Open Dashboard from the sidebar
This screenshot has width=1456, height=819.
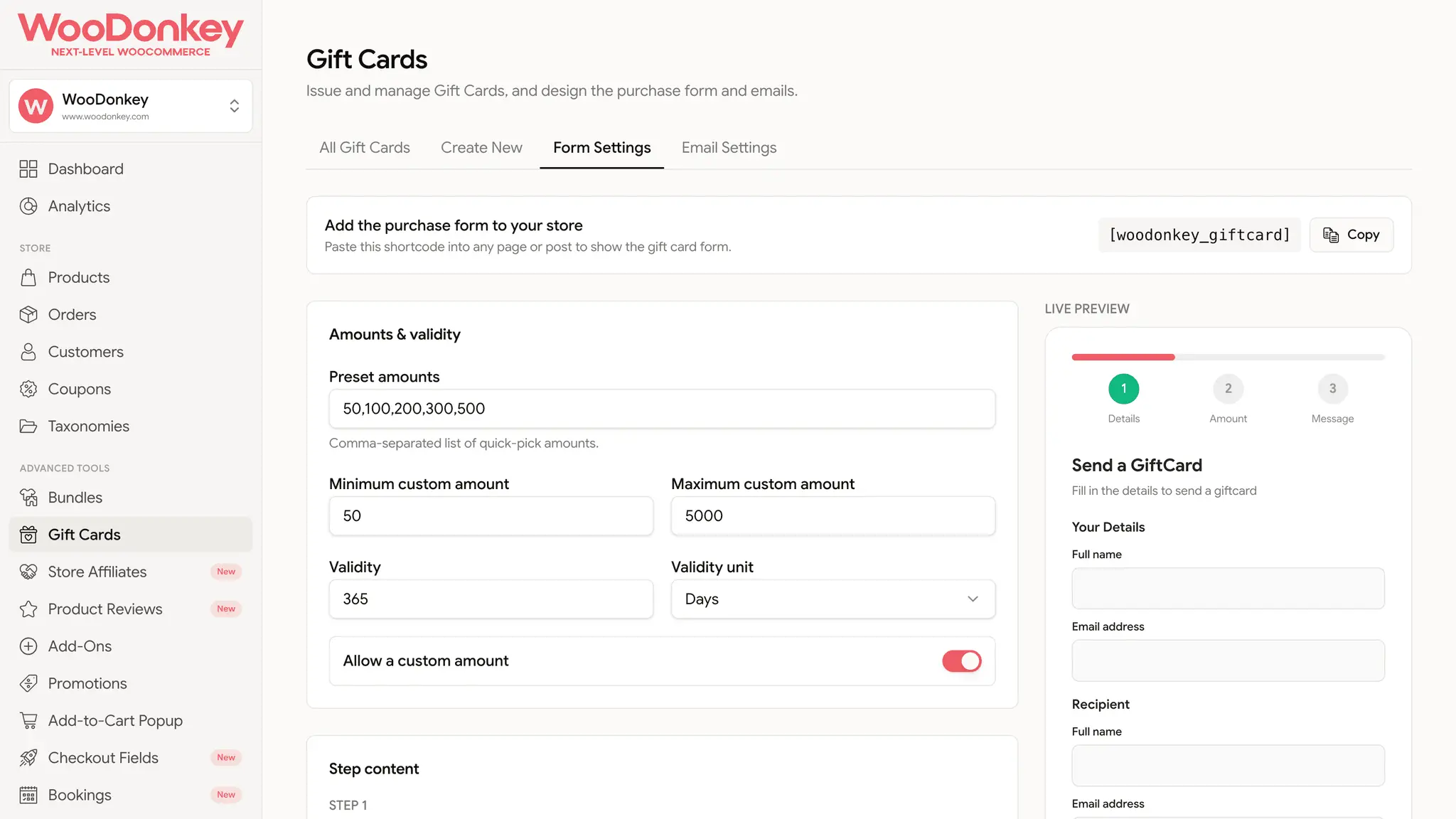pos(131,169)
